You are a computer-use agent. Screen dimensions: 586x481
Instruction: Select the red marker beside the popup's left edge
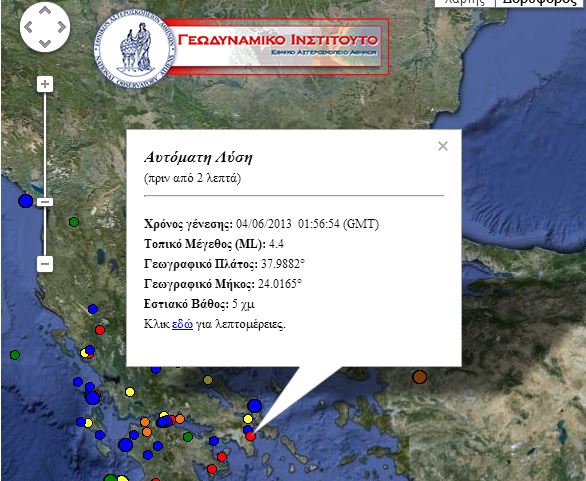pos(99,330)
